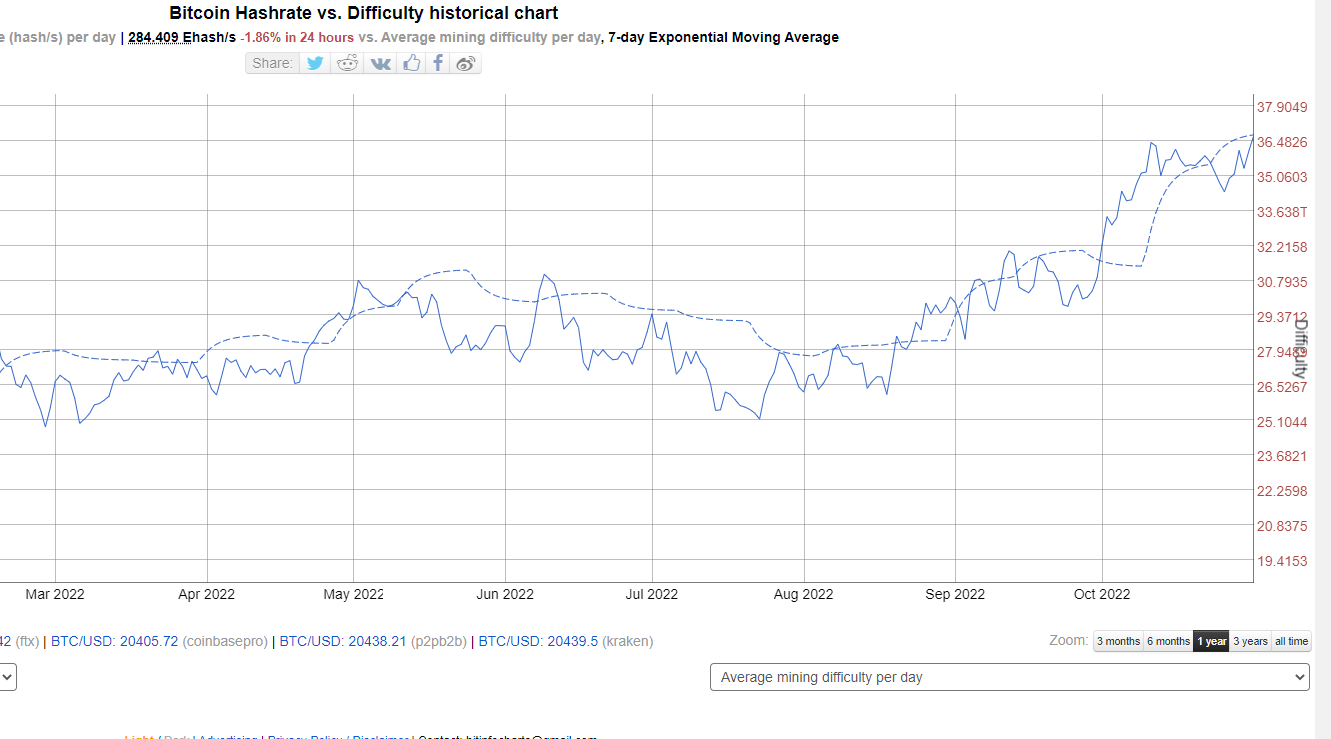This screenshot has width=1331, height=739.
Task: Click the 7-day Exponential Moving Average label
Action: tap(723, 38)
